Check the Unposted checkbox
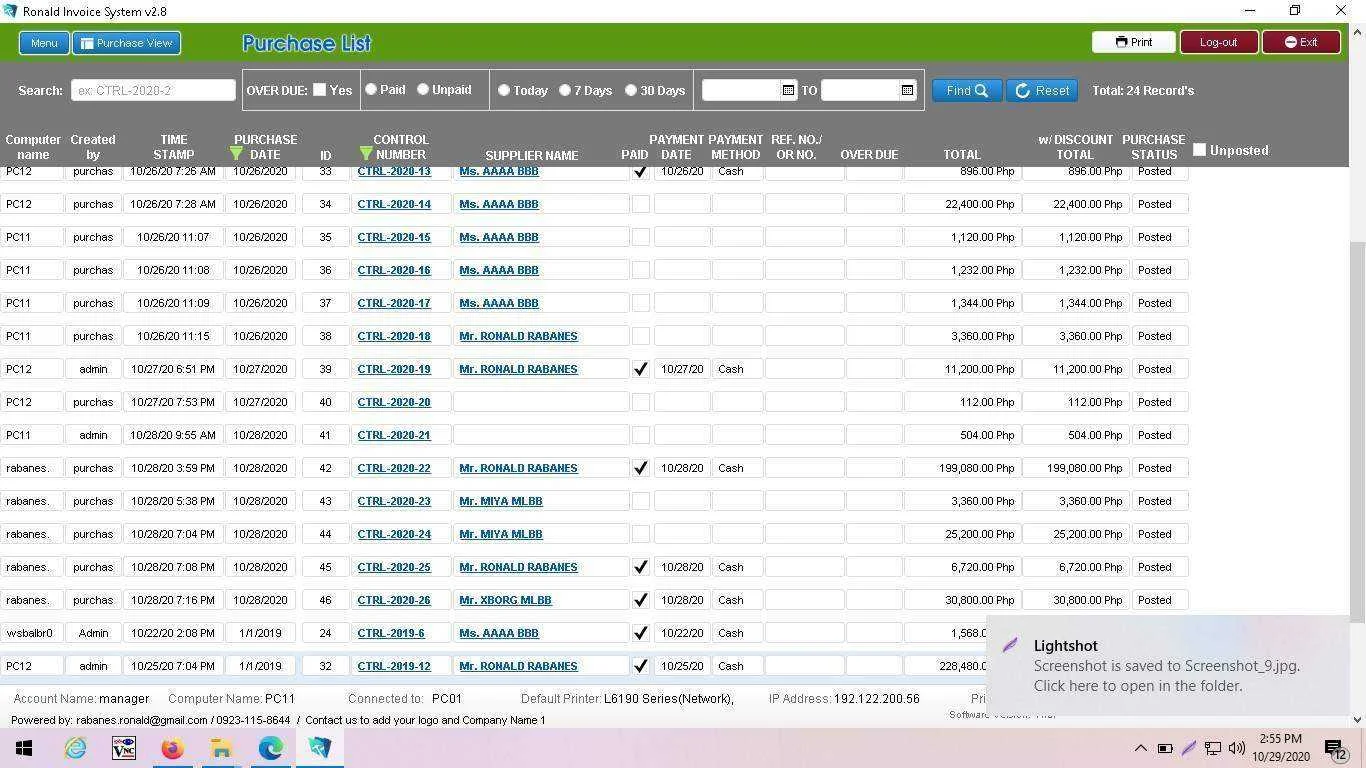Screen dimensions: 1366x768 (1200, 150)
